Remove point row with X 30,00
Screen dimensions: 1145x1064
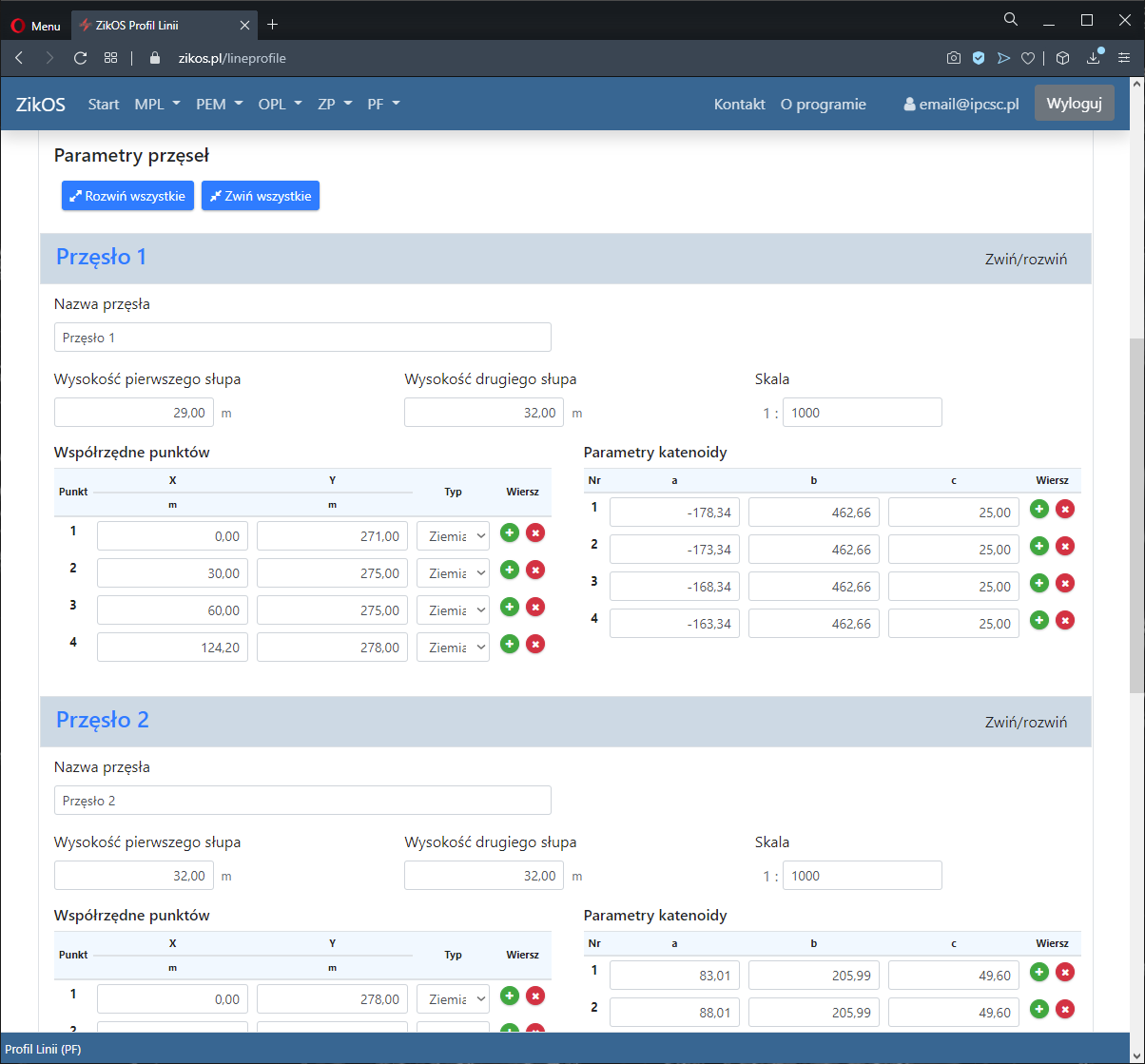coord(535,570)
